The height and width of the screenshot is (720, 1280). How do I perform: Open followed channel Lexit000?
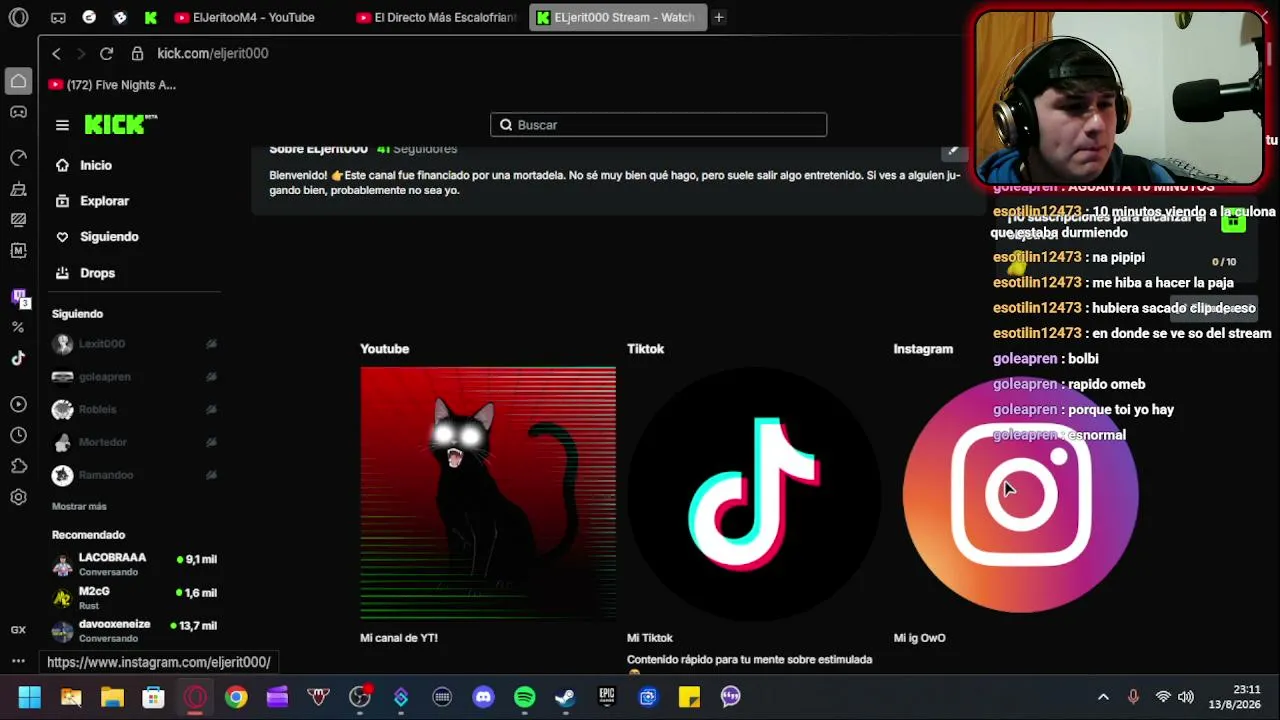135,344
